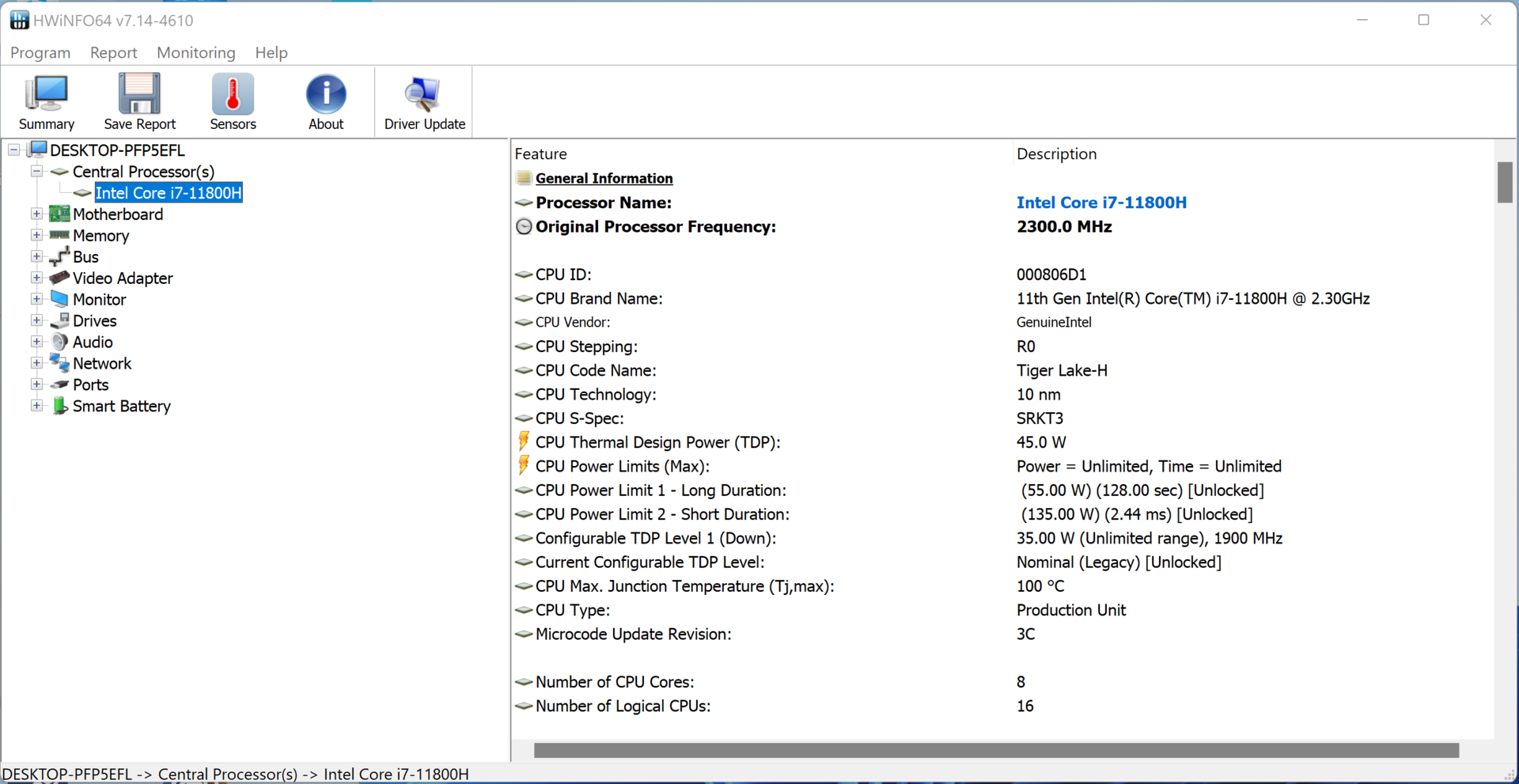Expand the Network node
This screenshot has height=784, width=1519.
[36, 363]
